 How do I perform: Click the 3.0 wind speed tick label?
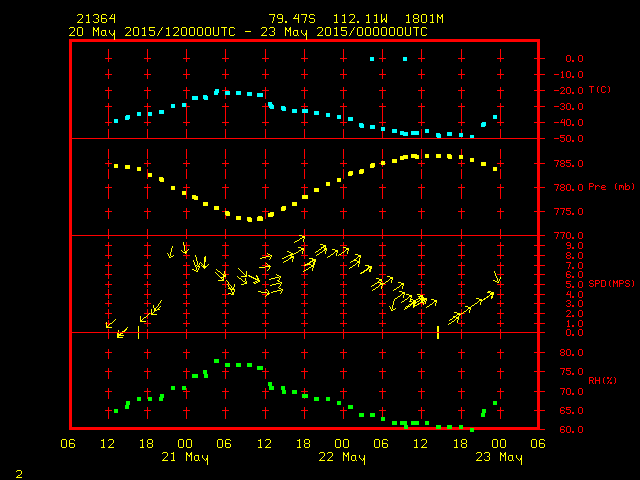click(x=574, y=304)
